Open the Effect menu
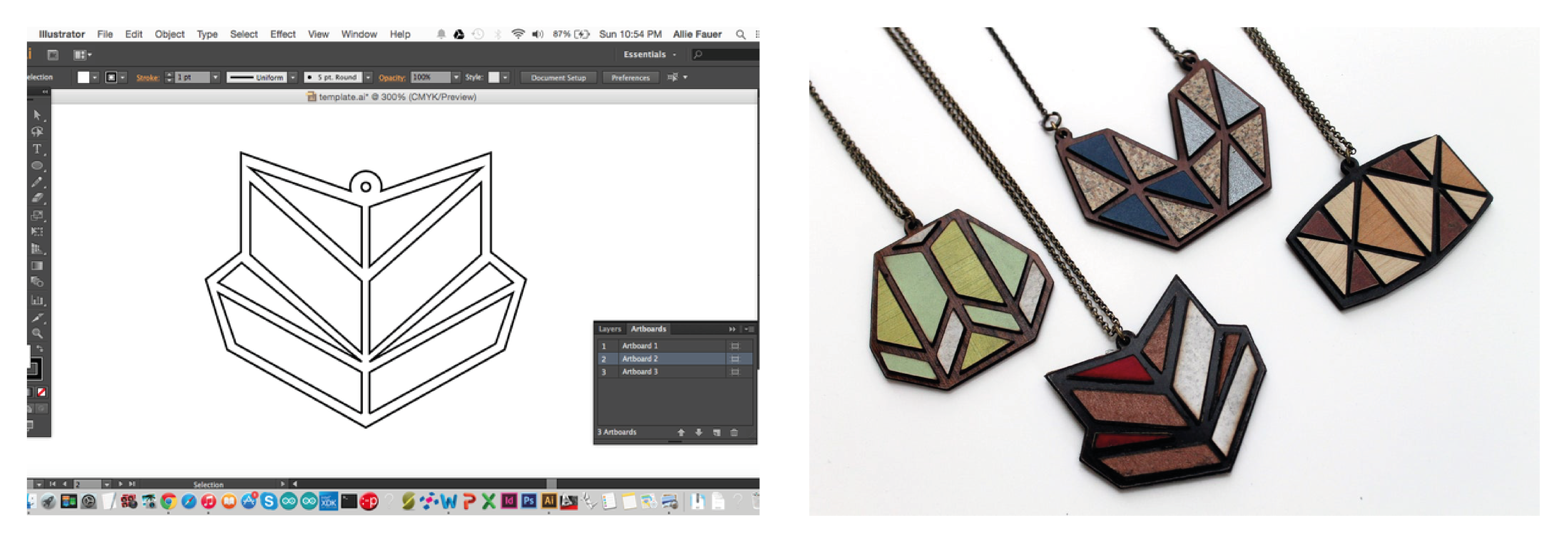Screen dimensions: 1568x543 [282, 34]
